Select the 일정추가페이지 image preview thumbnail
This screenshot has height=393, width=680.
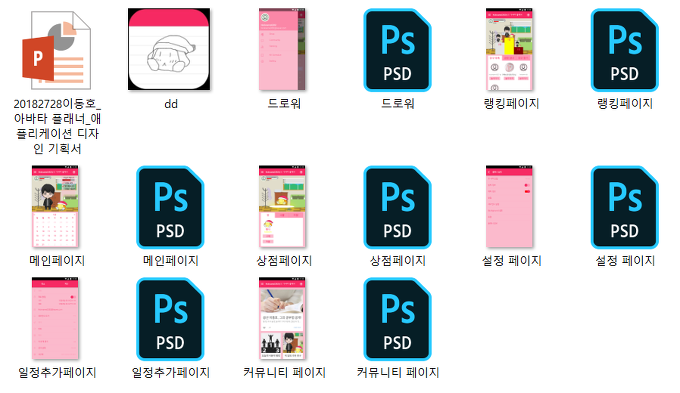[55, 318]
